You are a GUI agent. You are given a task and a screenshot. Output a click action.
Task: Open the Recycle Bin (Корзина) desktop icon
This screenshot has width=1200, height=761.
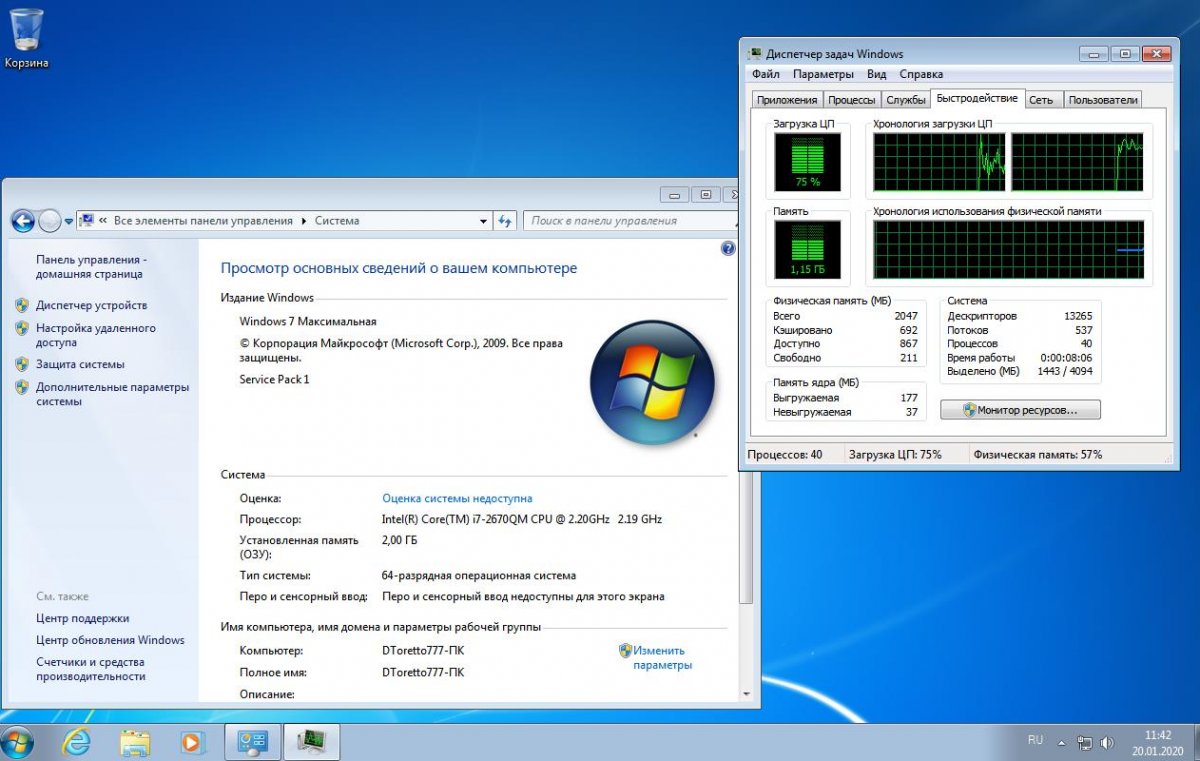pyautogui.click(x=27, y=38)
